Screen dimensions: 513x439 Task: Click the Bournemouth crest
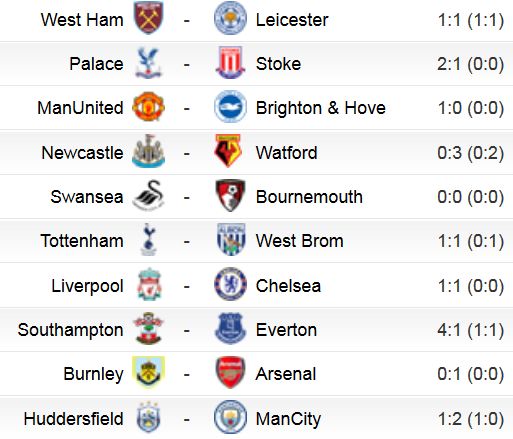point(230,195)
